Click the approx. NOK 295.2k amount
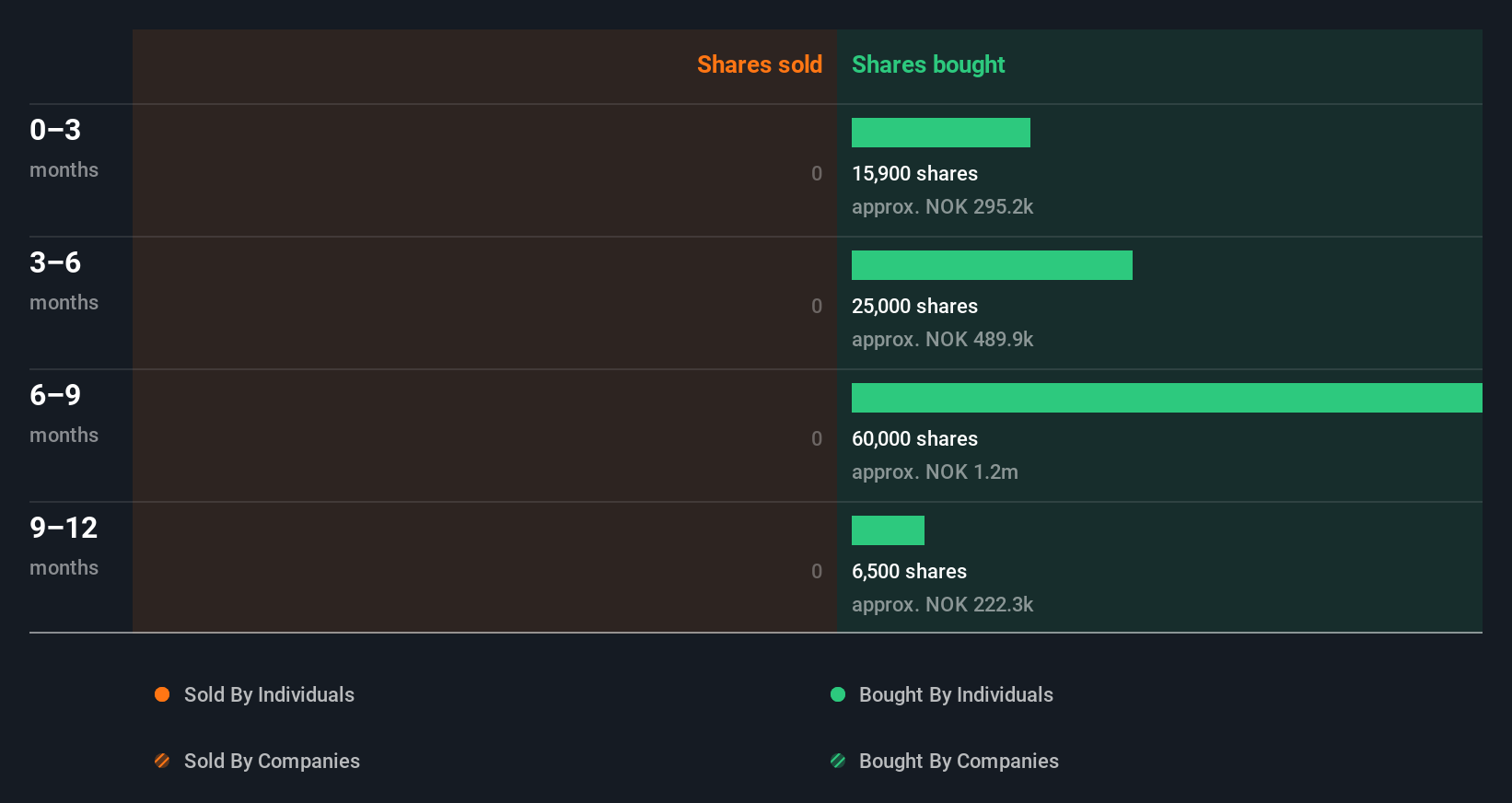Screen dimensions: 1512x803 coord(942,207)
